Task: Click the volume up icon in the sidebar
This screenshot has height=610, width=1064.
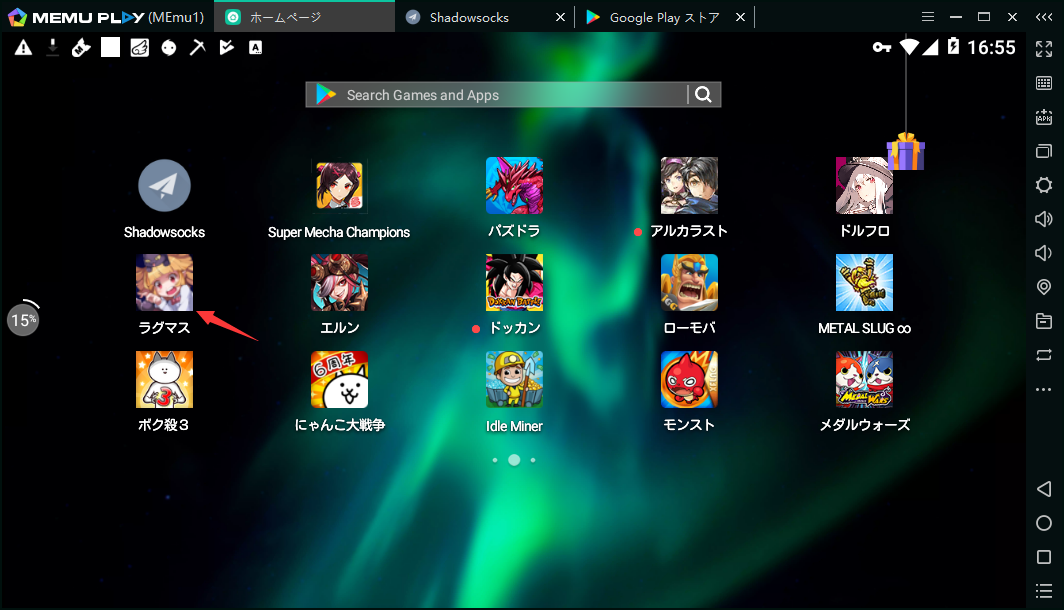Action: pos(1044,219)
